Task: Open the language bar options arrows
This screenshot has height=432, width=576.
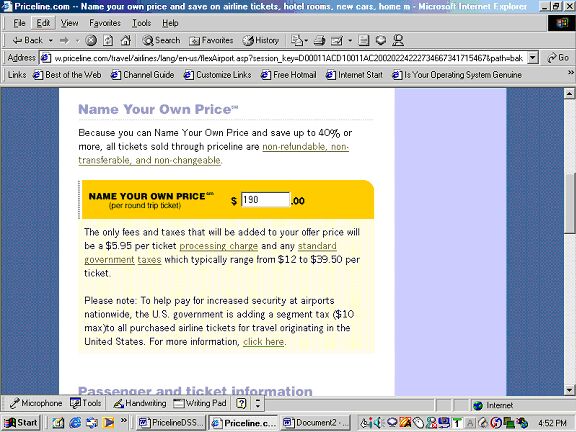Action: (258, 403)
